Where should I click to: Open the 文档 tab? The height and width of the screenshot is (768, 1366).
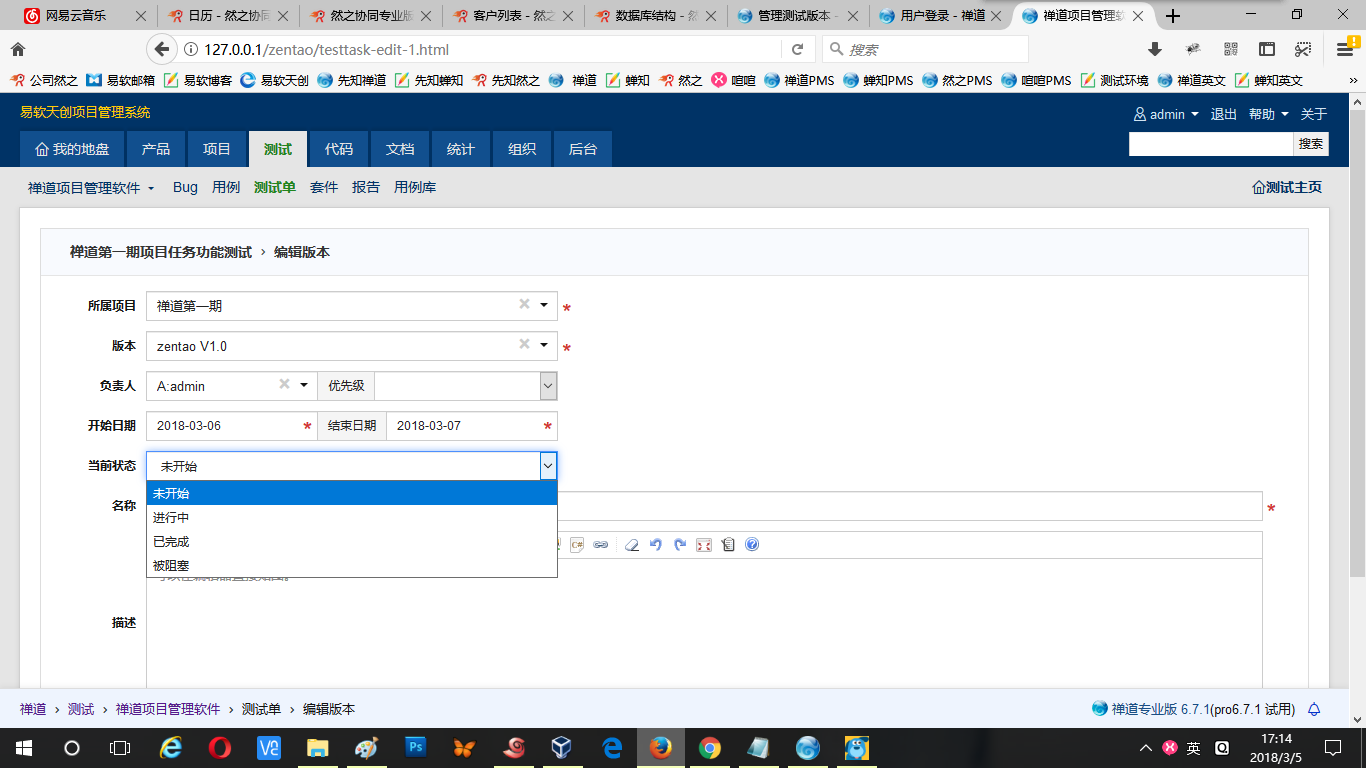point(400,149)
